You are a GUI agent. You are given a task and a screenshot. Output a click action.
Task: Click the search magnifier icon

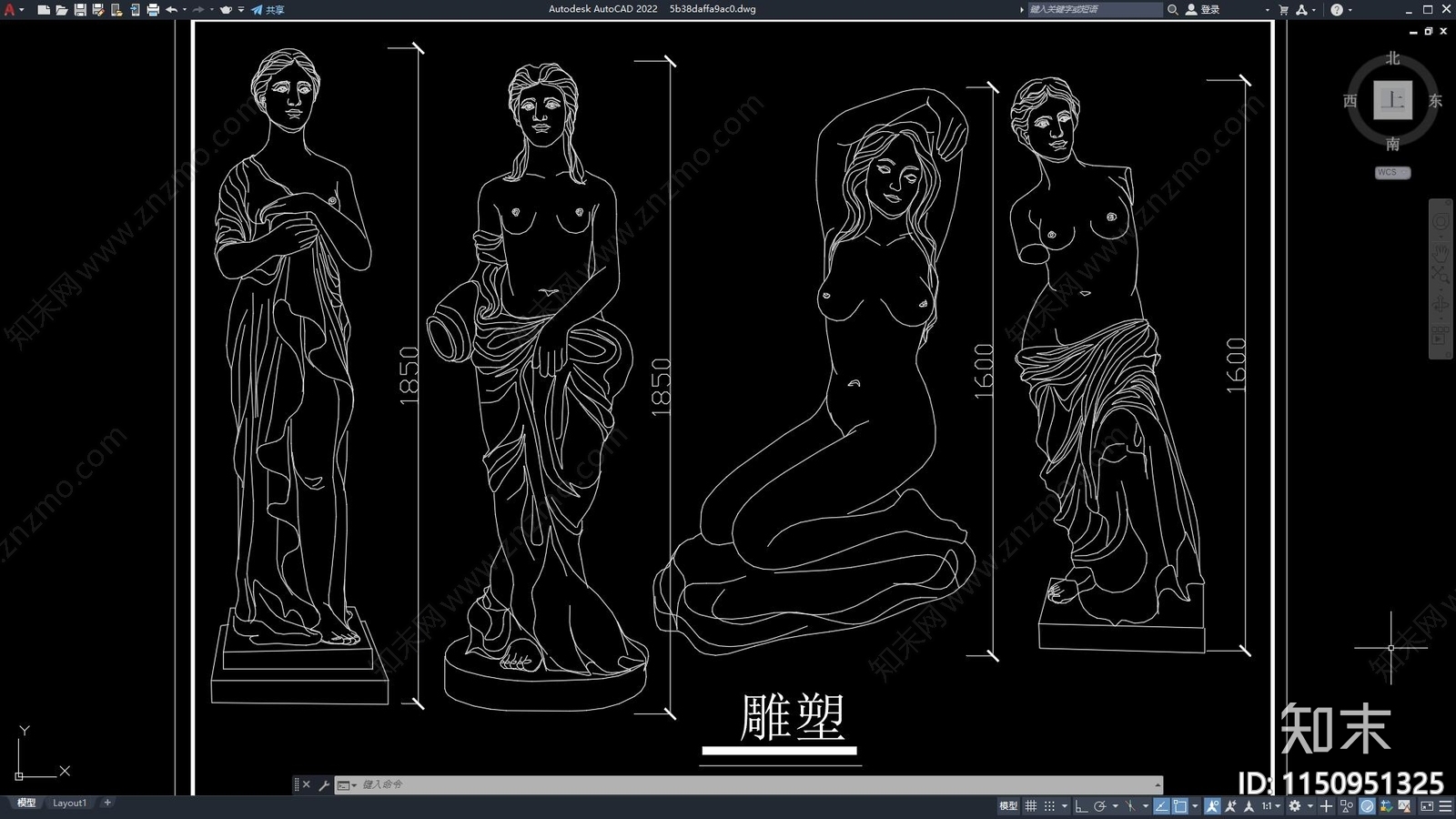click(x=1173, y=10)
